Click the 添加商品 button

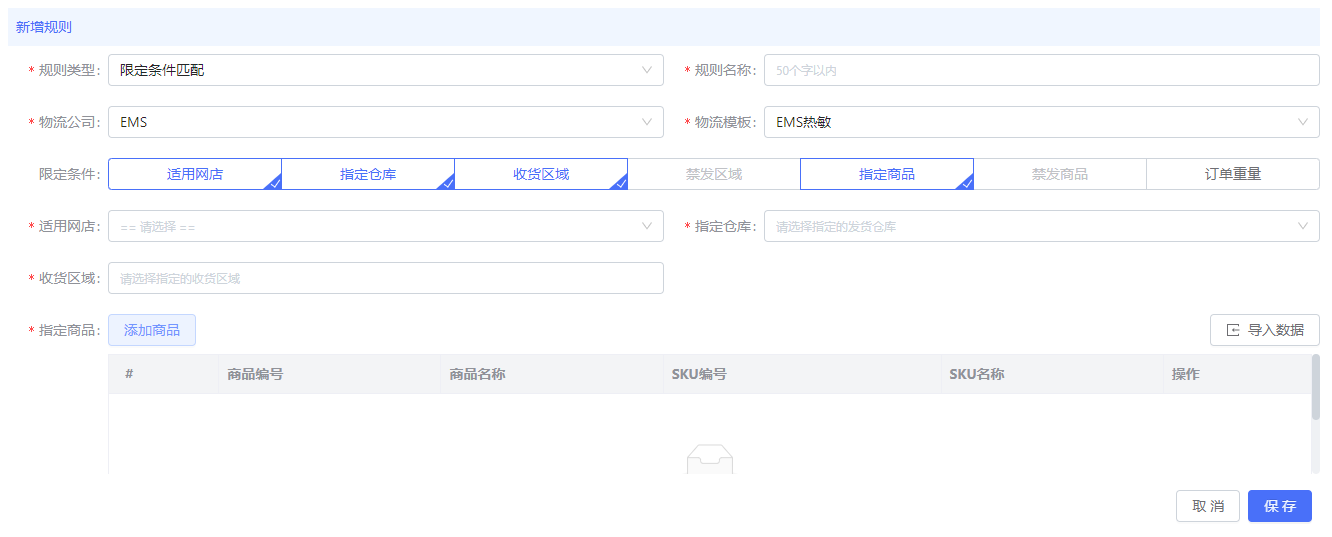coord(152,330)
